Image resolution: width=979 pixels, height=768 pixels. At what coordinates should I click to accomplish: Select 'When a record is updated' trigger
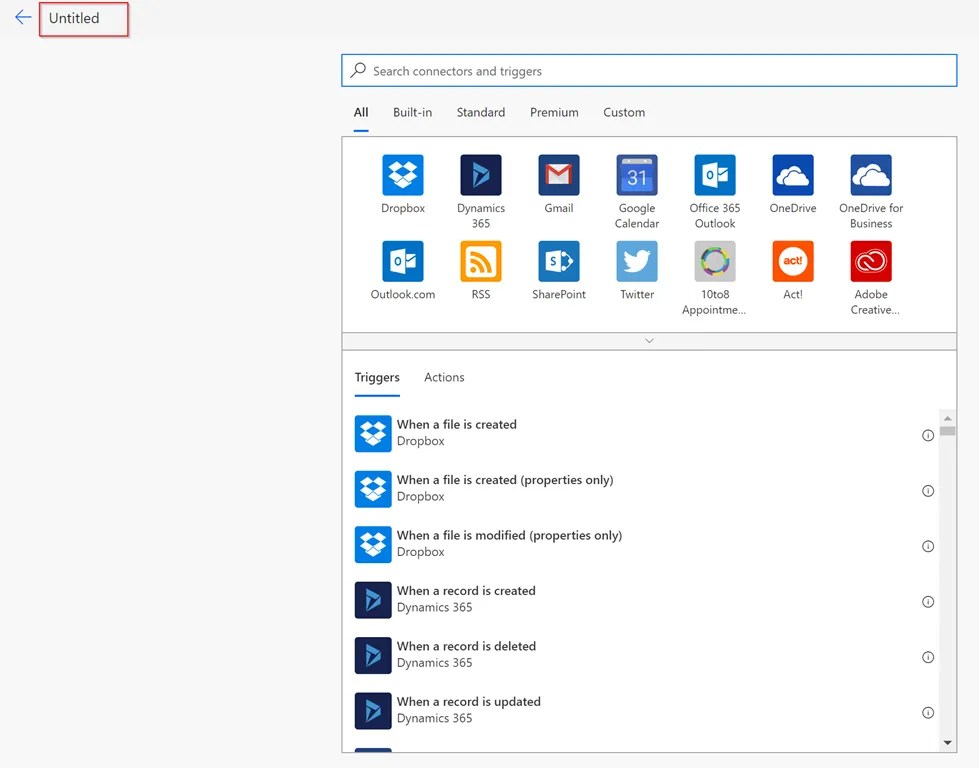646,711
